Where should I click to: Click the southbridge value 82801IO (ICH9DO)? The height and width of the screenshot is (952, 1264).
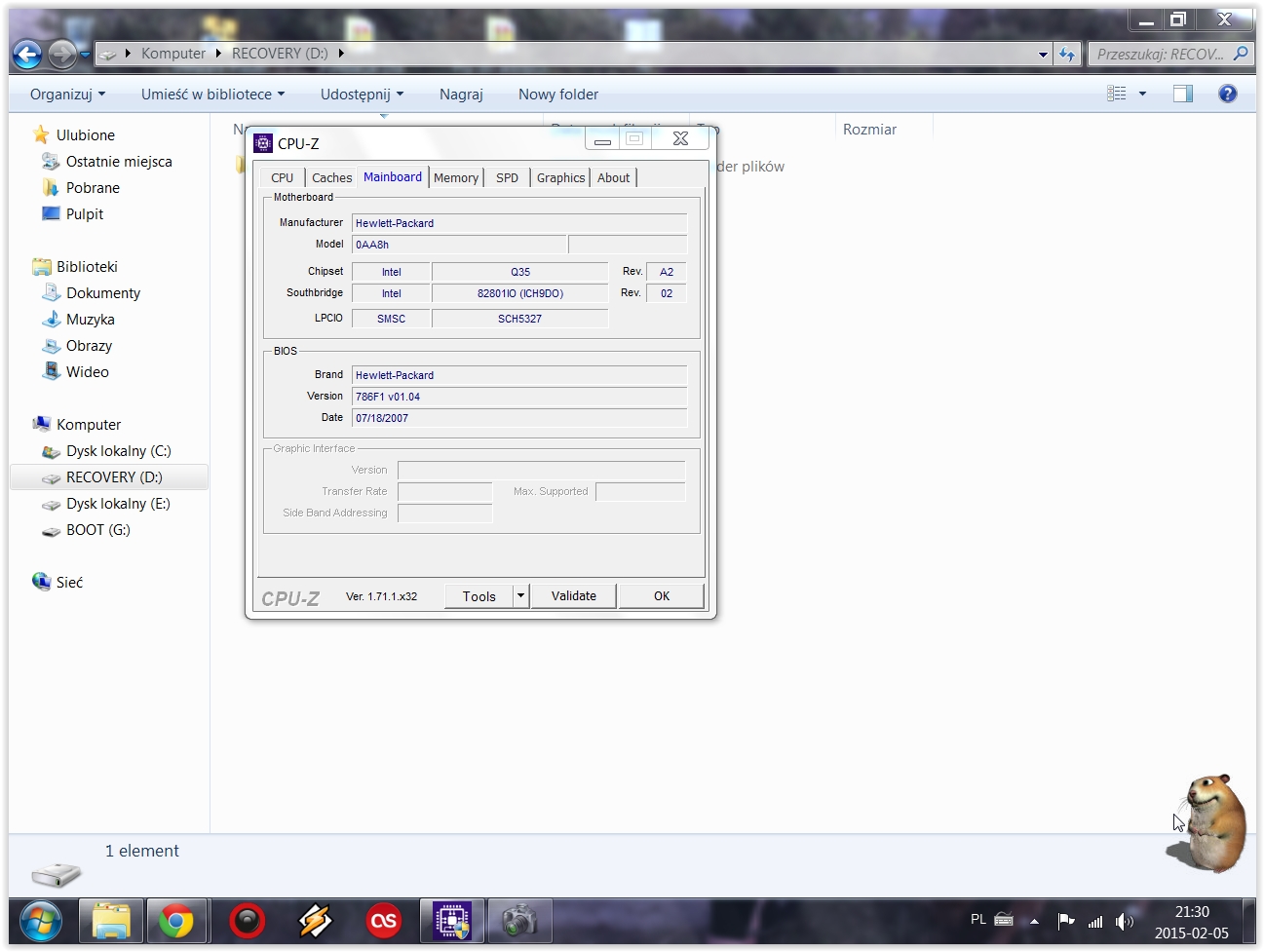(520, 293)
